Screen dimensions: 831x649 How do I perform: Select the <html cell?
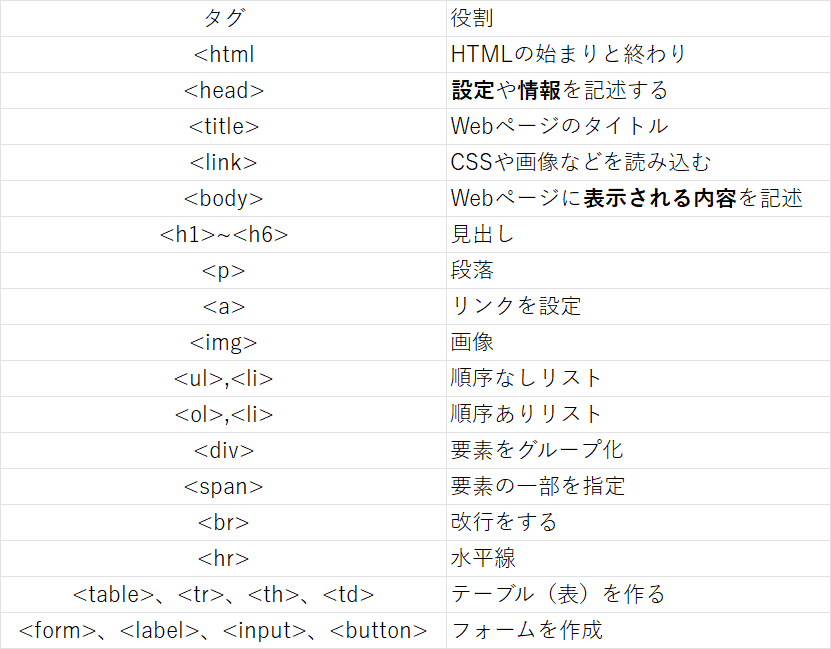223,54
